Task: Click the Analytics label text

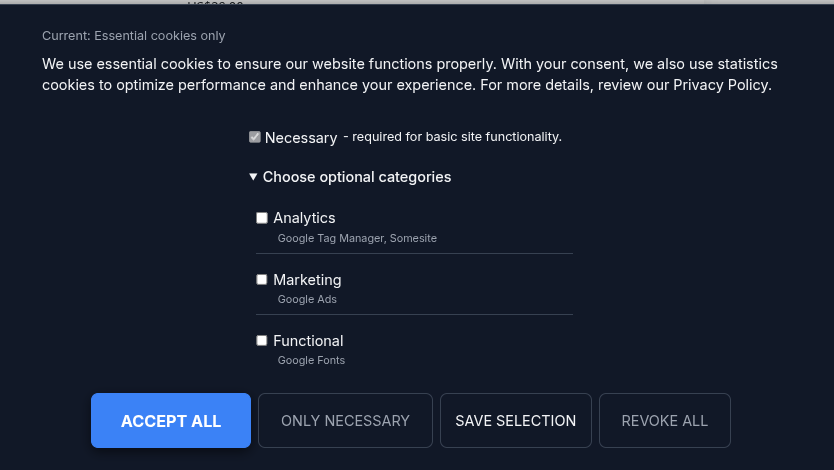Action: point(304,218)
